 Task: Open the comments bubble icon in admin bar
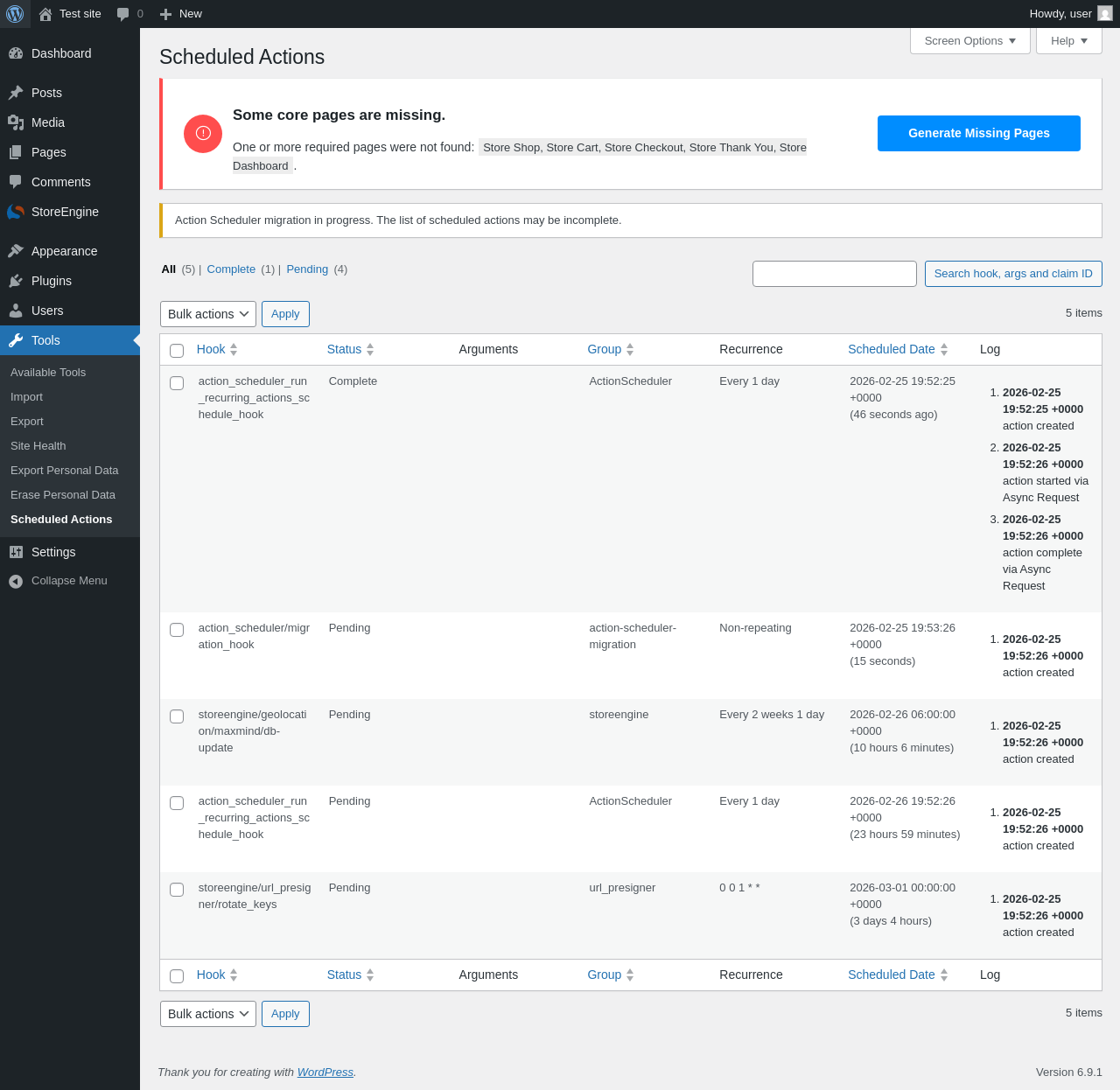point(123,14)
